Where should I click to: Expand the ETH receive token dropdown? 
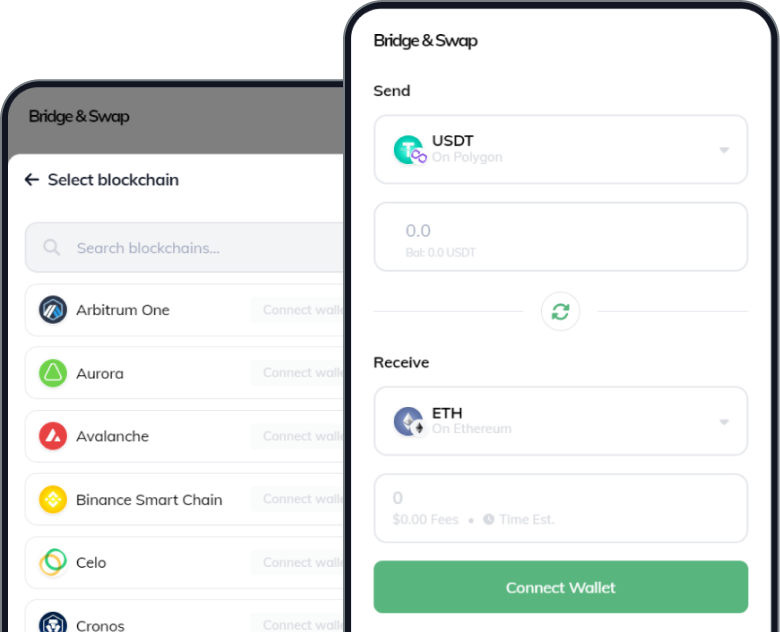click(x=724, y=422)
